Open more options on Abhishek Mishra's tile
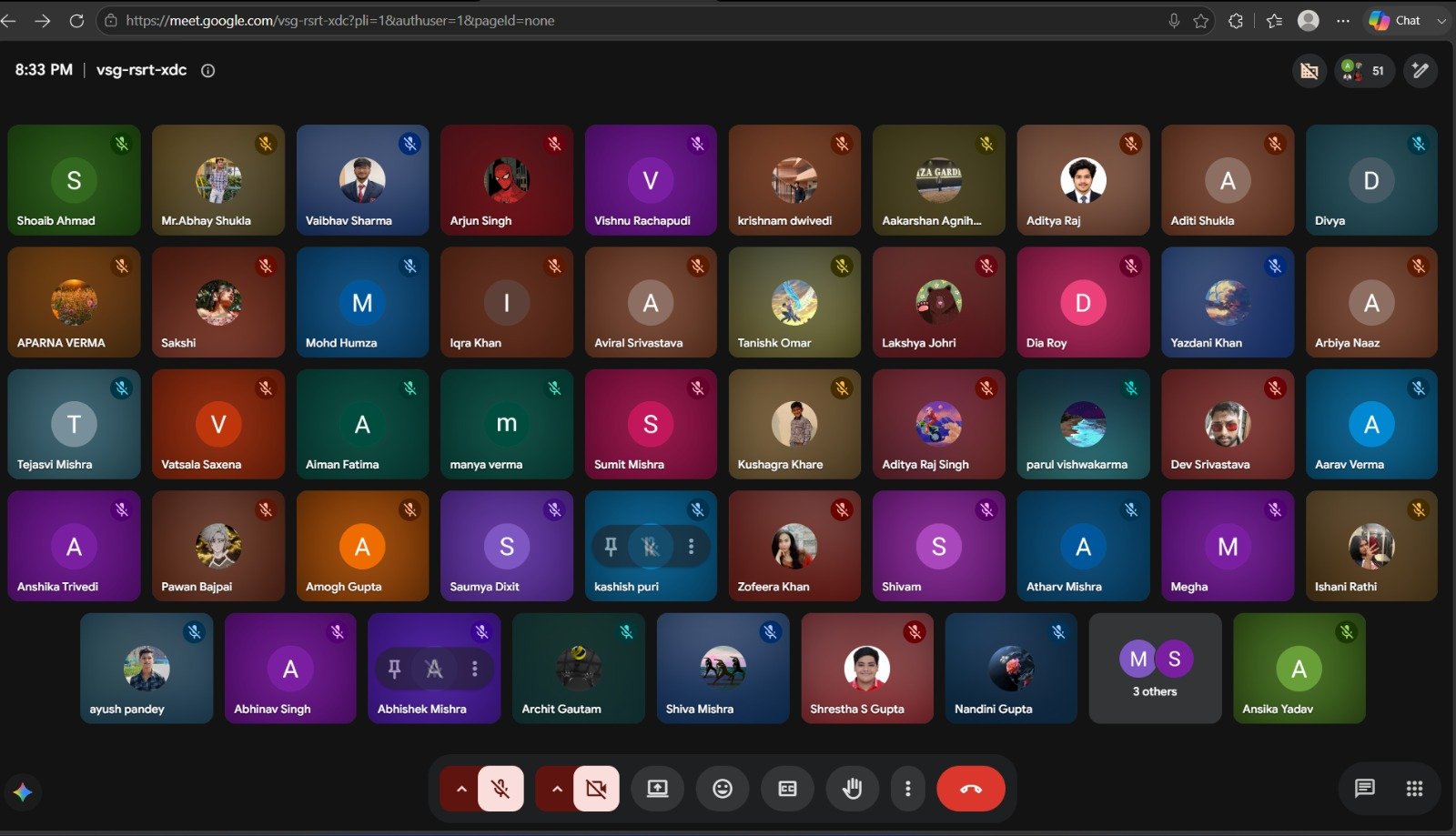 tap(474, 669)
